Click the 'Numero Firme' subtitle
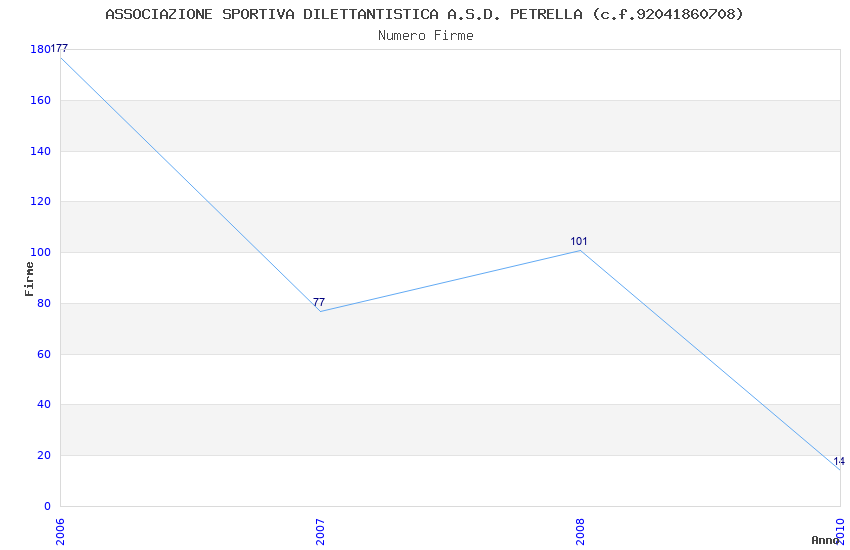This screenshot has height=550, width=850. click(x=425, y=35)
